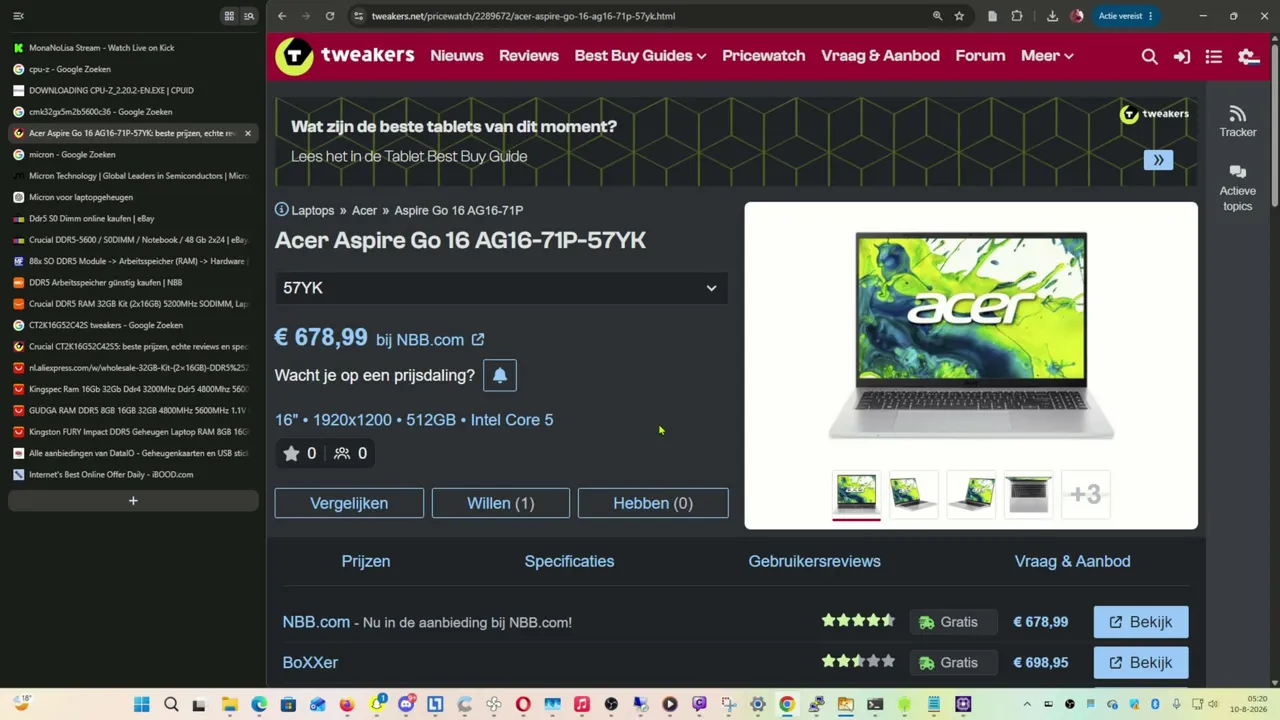Click the Tablet Best Buy Guide banner
Image resolution: width=1280 pixels, height=720 pixels.
click(x=736, y=142)
